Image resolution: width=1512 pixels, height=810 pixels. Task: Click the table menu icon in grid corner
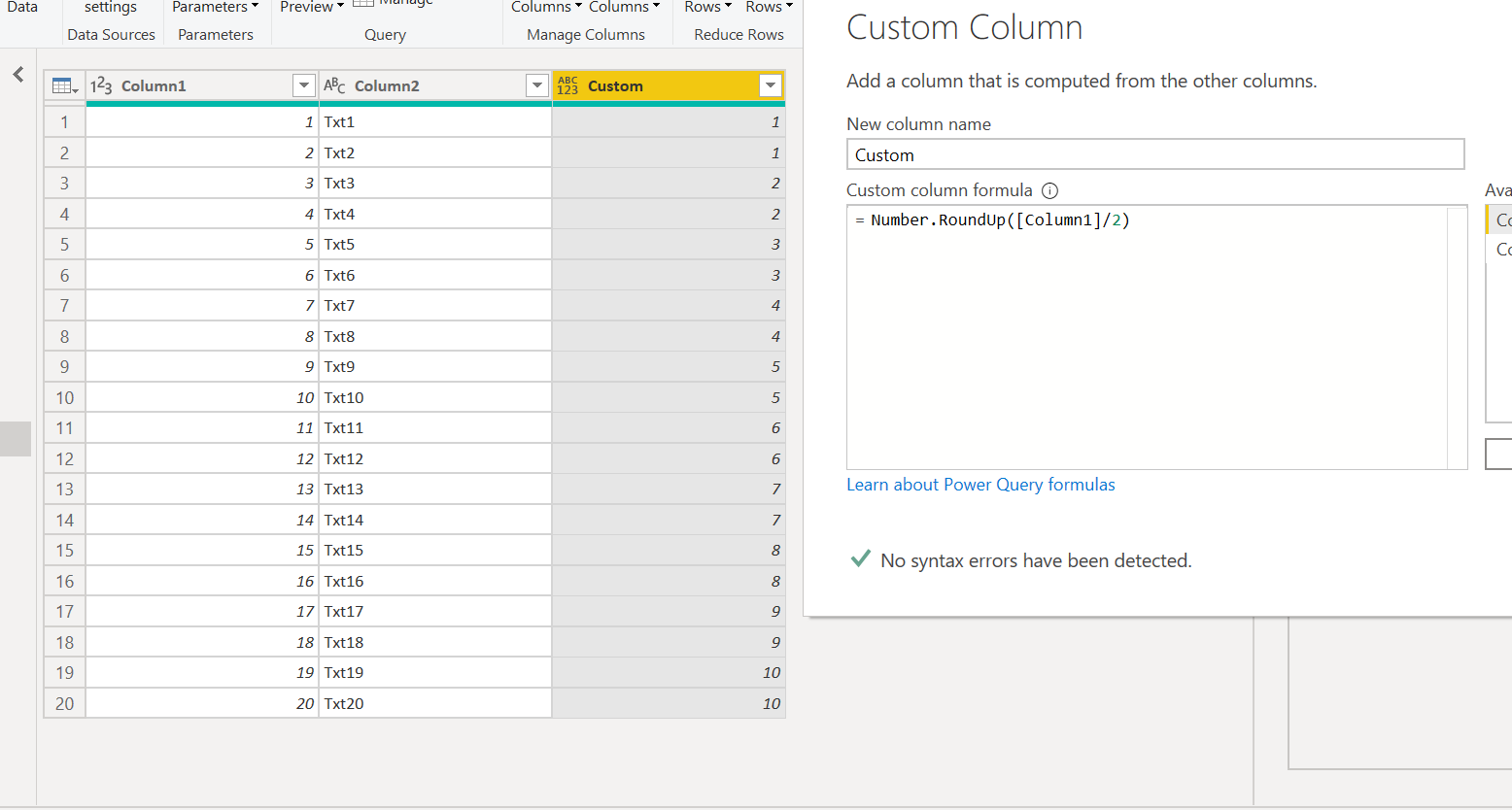[x=65, y=86]
